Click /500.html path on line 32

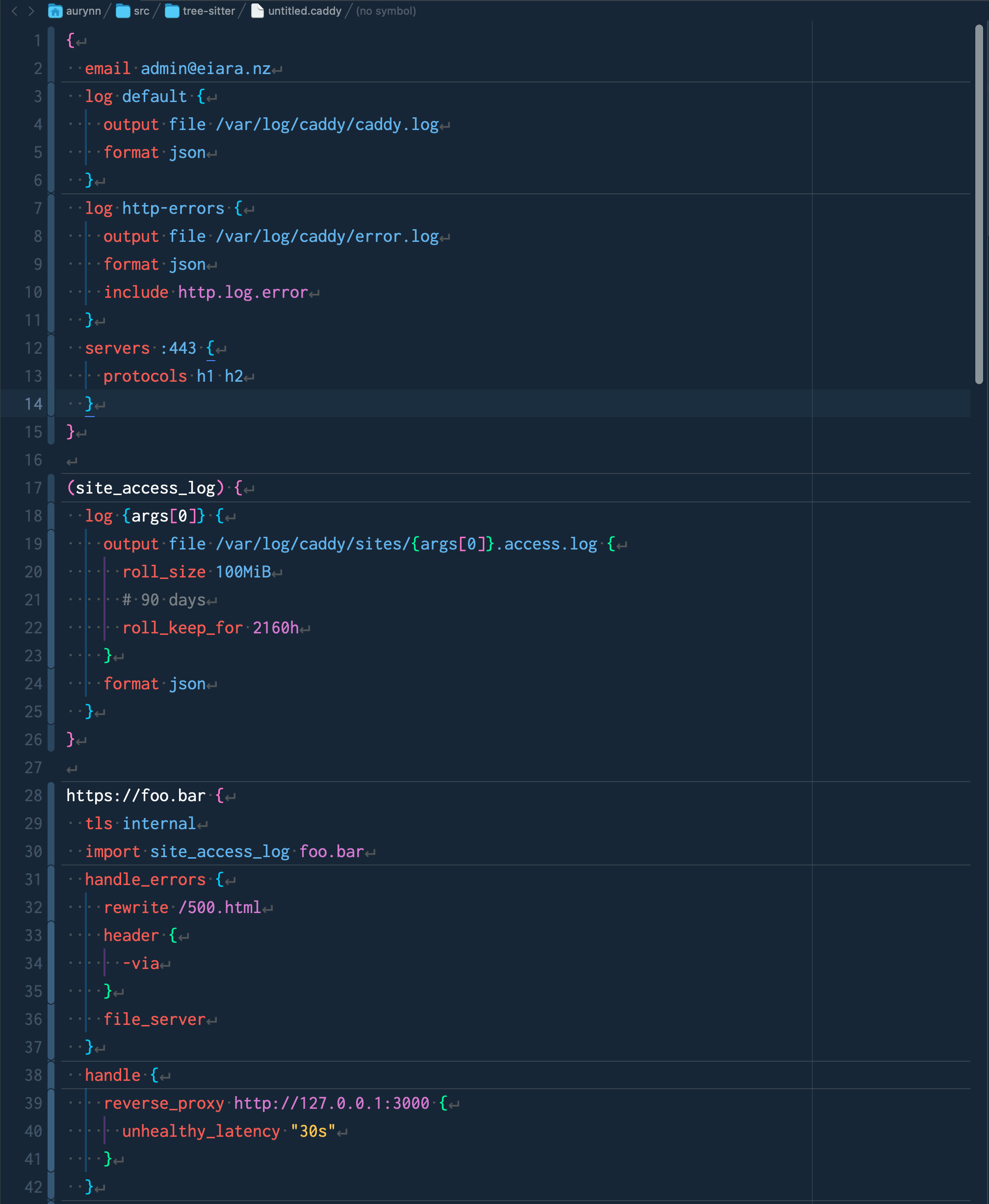(219, 907)
